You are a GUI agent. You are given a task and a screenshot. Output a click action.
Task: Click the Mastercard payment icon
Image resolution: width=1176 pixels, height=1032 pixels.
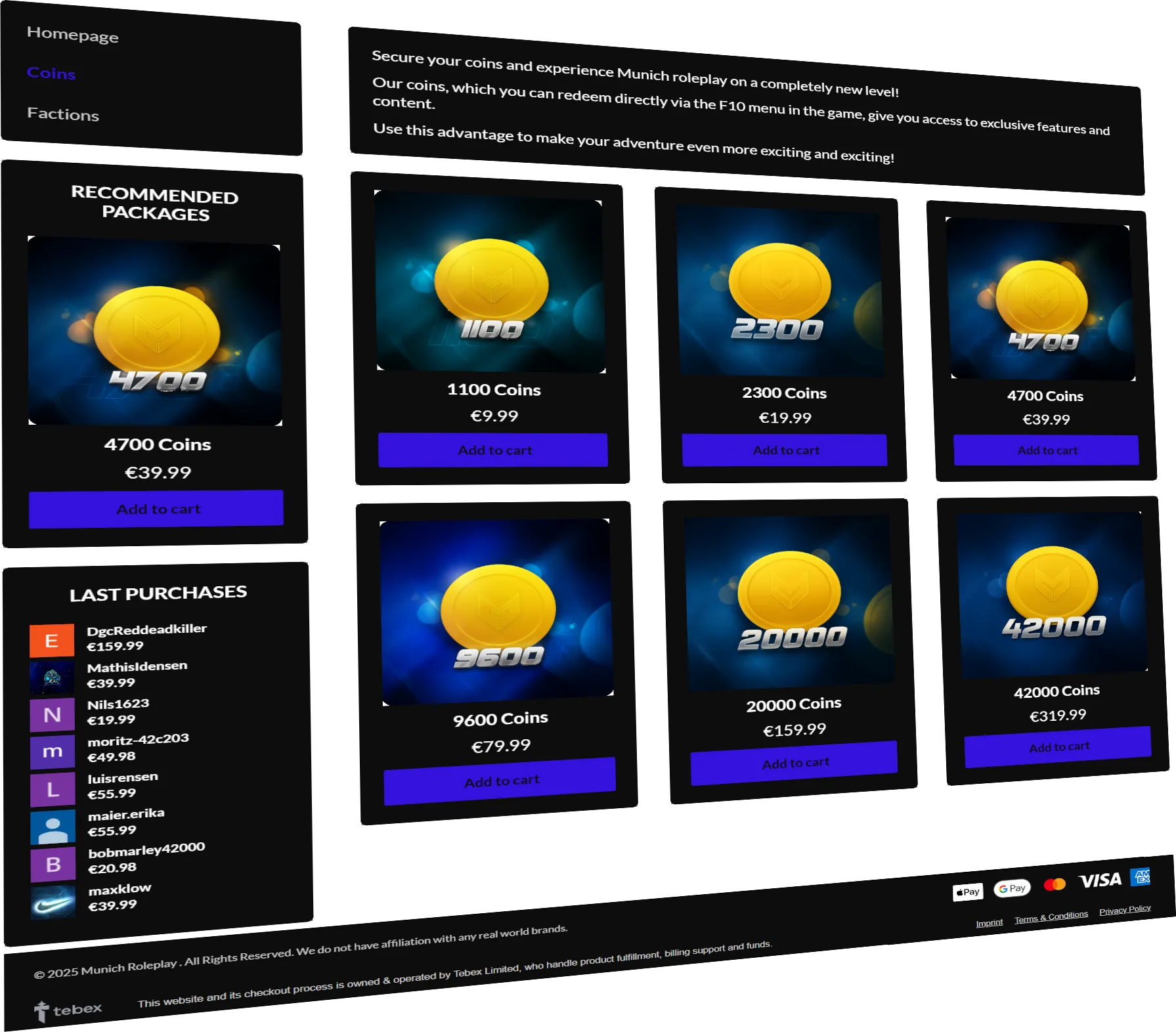tap(1055, 884)
